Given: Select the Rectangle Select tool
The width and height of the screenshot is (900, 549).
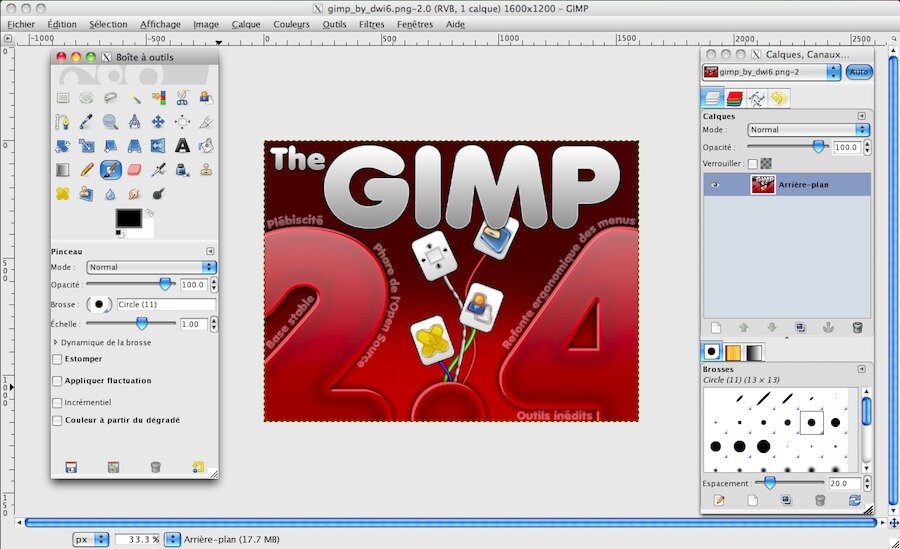Looking at the screenshot, I should point(63,98).
